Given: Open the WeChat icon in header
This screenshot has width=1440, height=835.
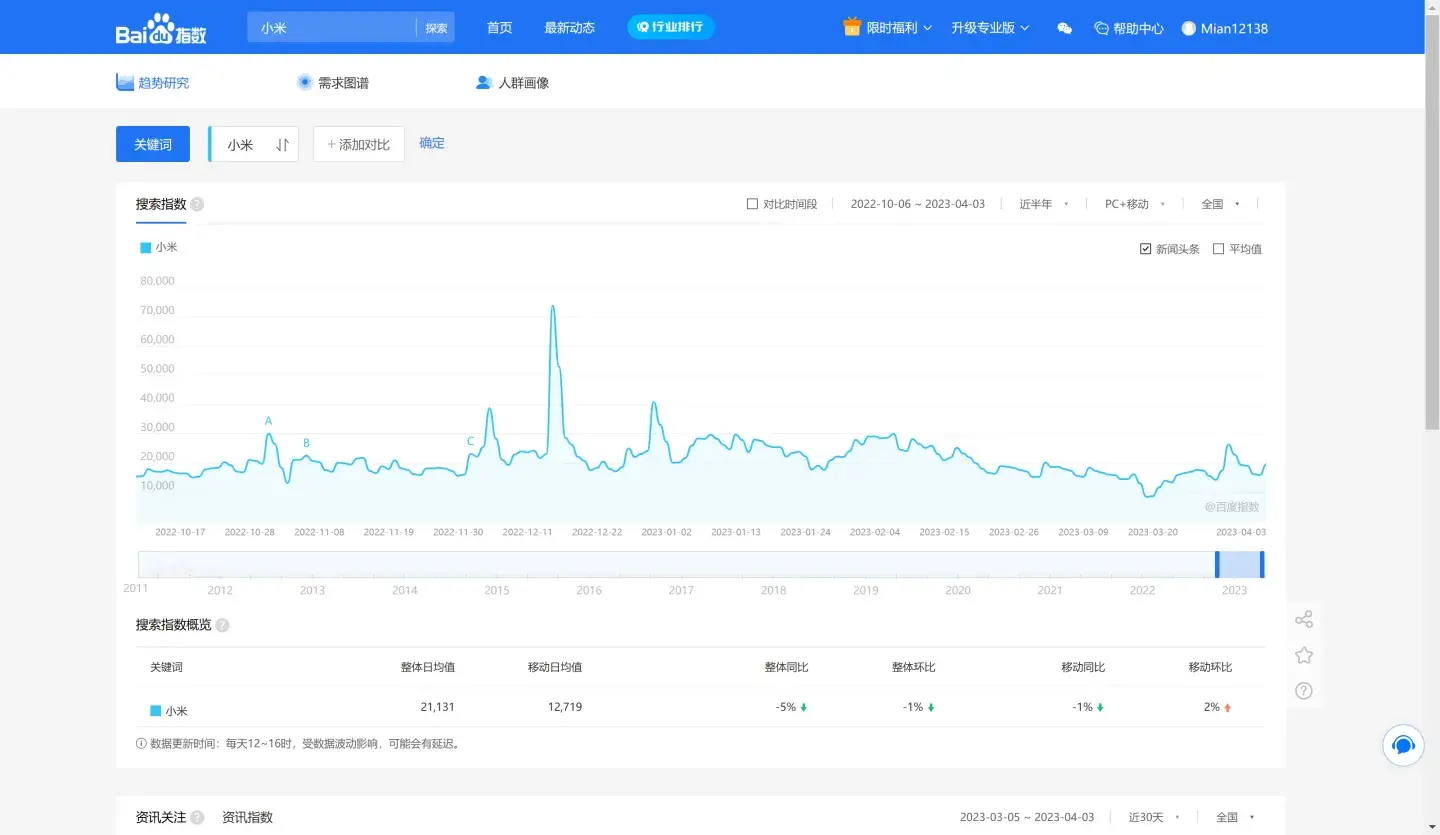Looking at the screenshot, I should tap(1064, 29).
